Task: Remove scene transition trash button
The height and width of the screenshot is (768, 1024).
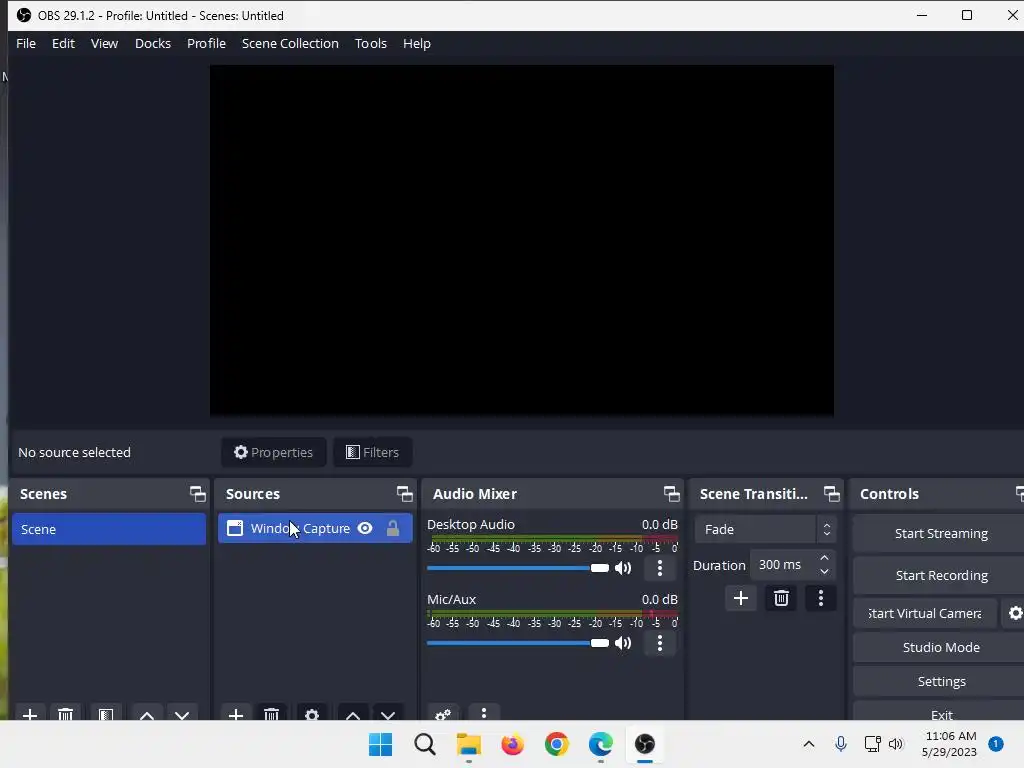Action: 781,598
